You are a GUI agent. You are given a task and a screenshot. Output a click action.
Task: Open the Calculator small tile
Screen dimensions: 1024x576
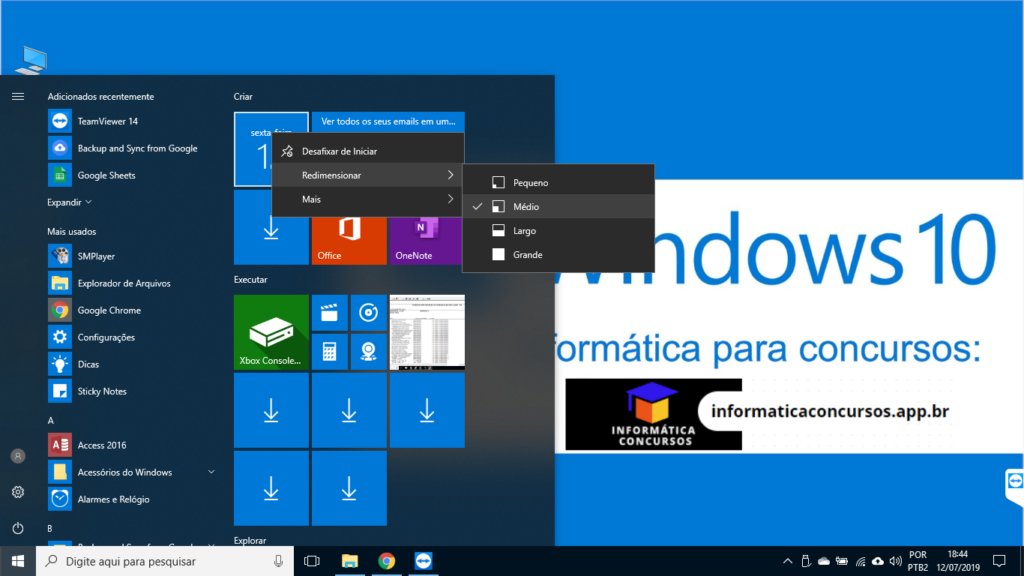(x=329, y=352)
